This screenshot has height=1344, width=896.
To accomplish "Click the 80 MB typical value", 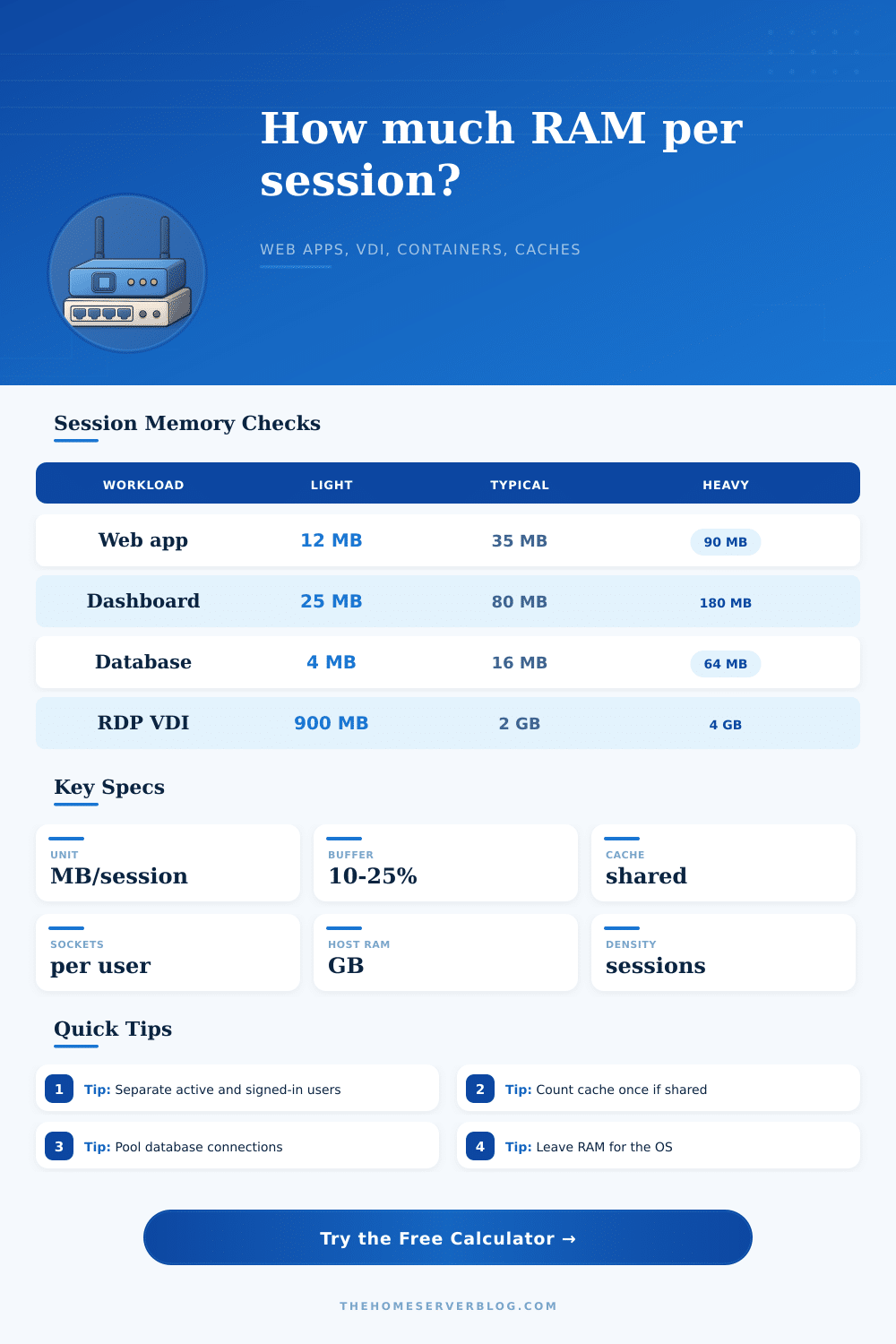I will [520, 602].
